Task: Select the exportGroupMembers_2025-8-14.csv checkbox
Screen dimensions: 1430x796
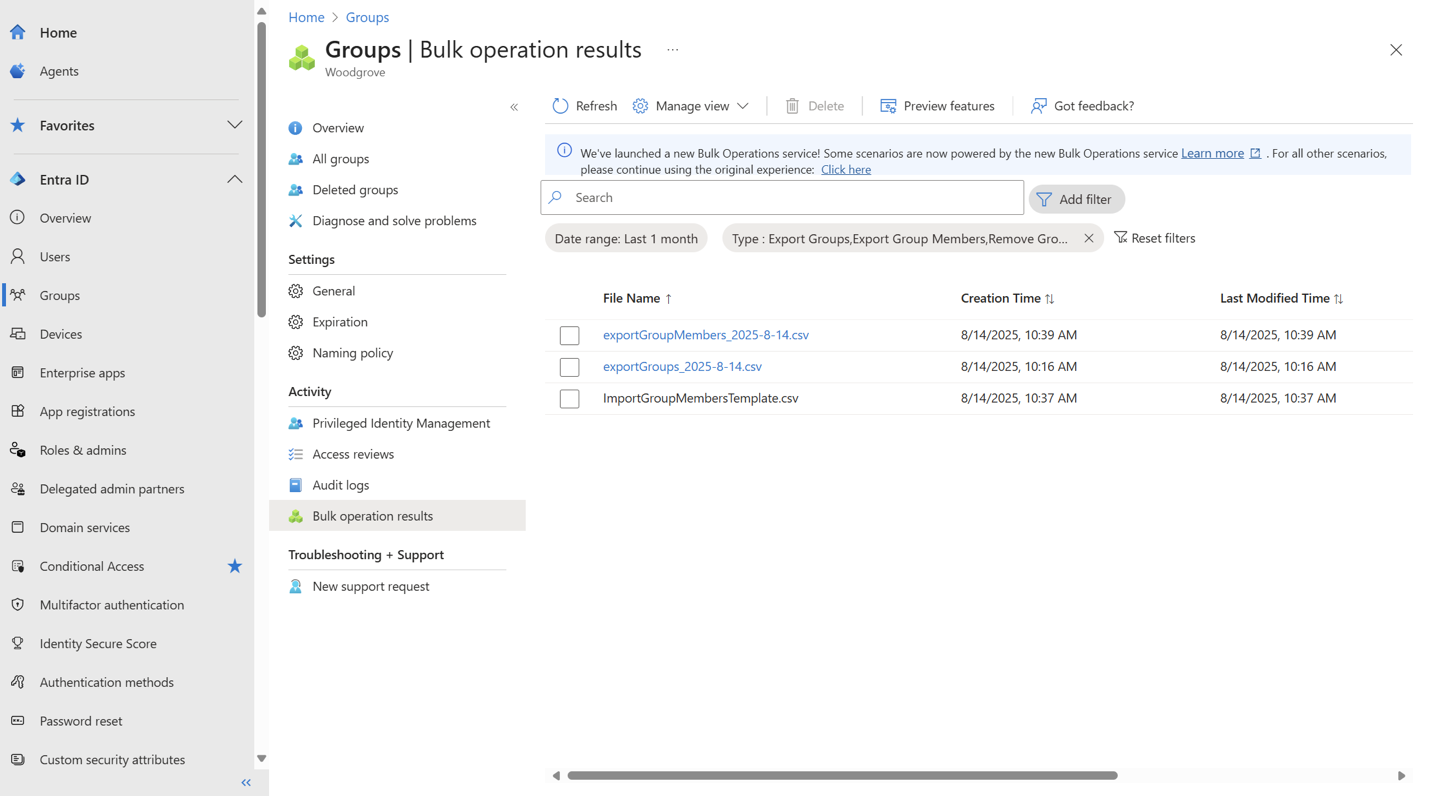Action: [x=570, y=336]
